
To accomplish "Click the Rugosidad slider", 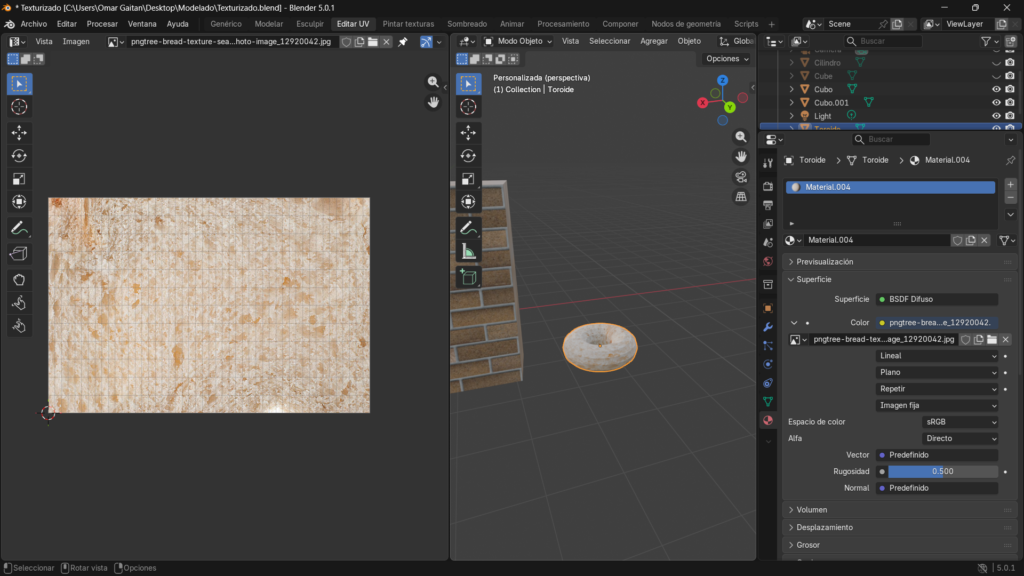I will (x=942, y=471).
